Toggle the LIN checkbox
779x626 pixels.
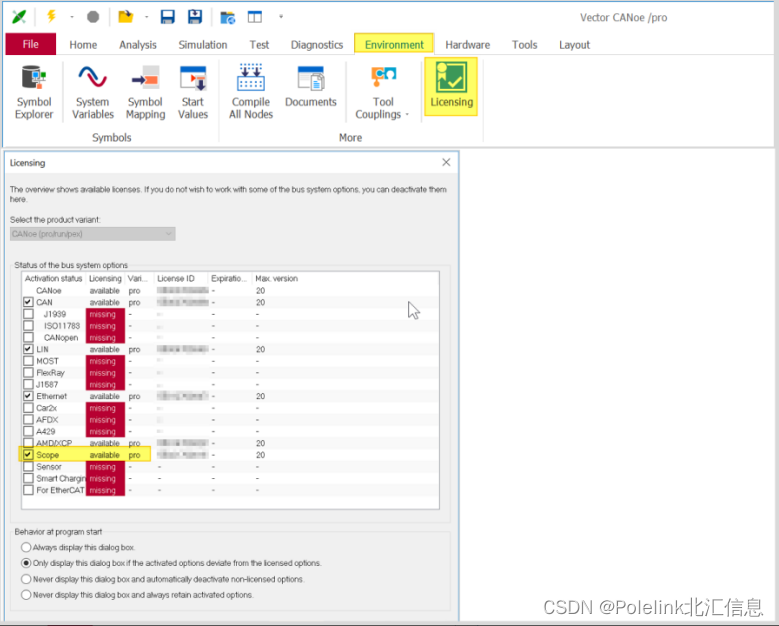[28, 349]
